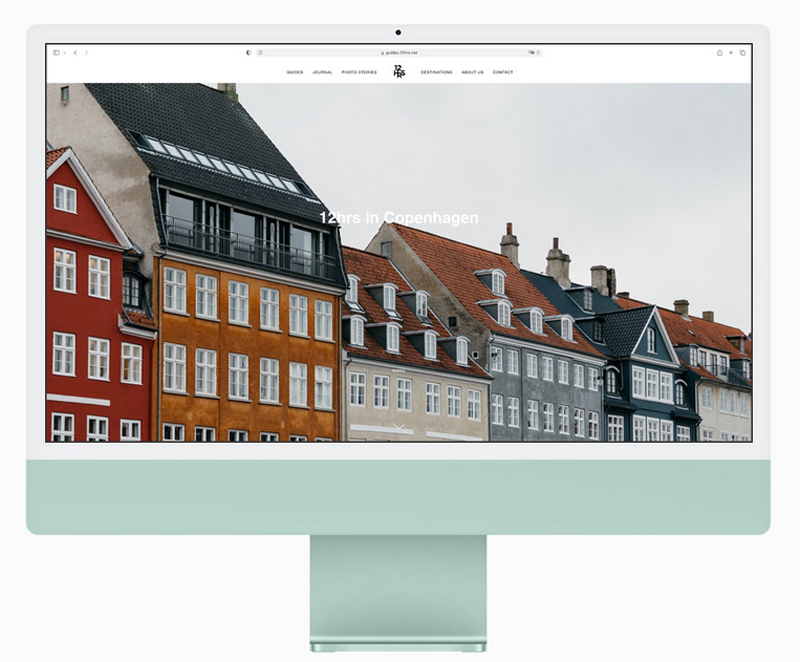Click the 12hrs logo
The height and width of the screenshot is (662, 800).
pyautogui.click(x=399, y=71)
